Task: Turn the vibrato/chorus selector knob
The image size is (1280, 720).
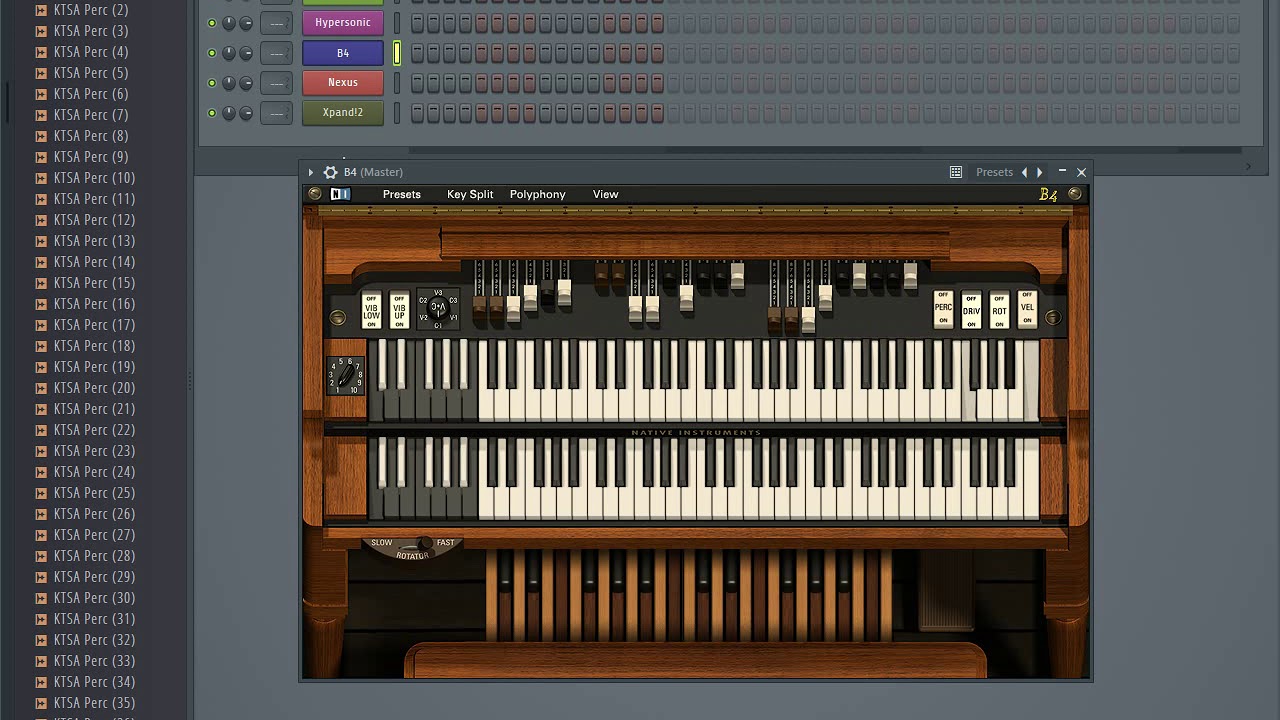Action: coord(438,309)
